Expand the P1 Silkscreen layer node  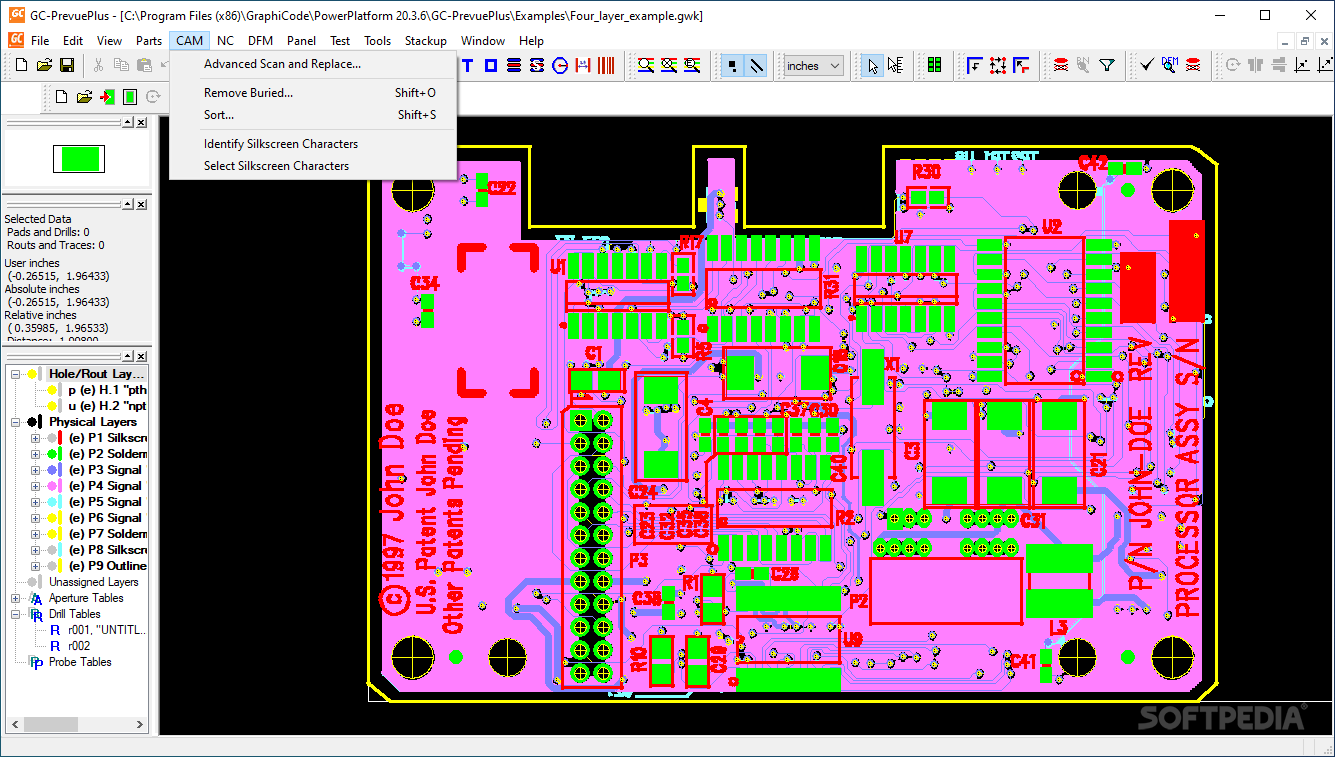coord(36,438)
